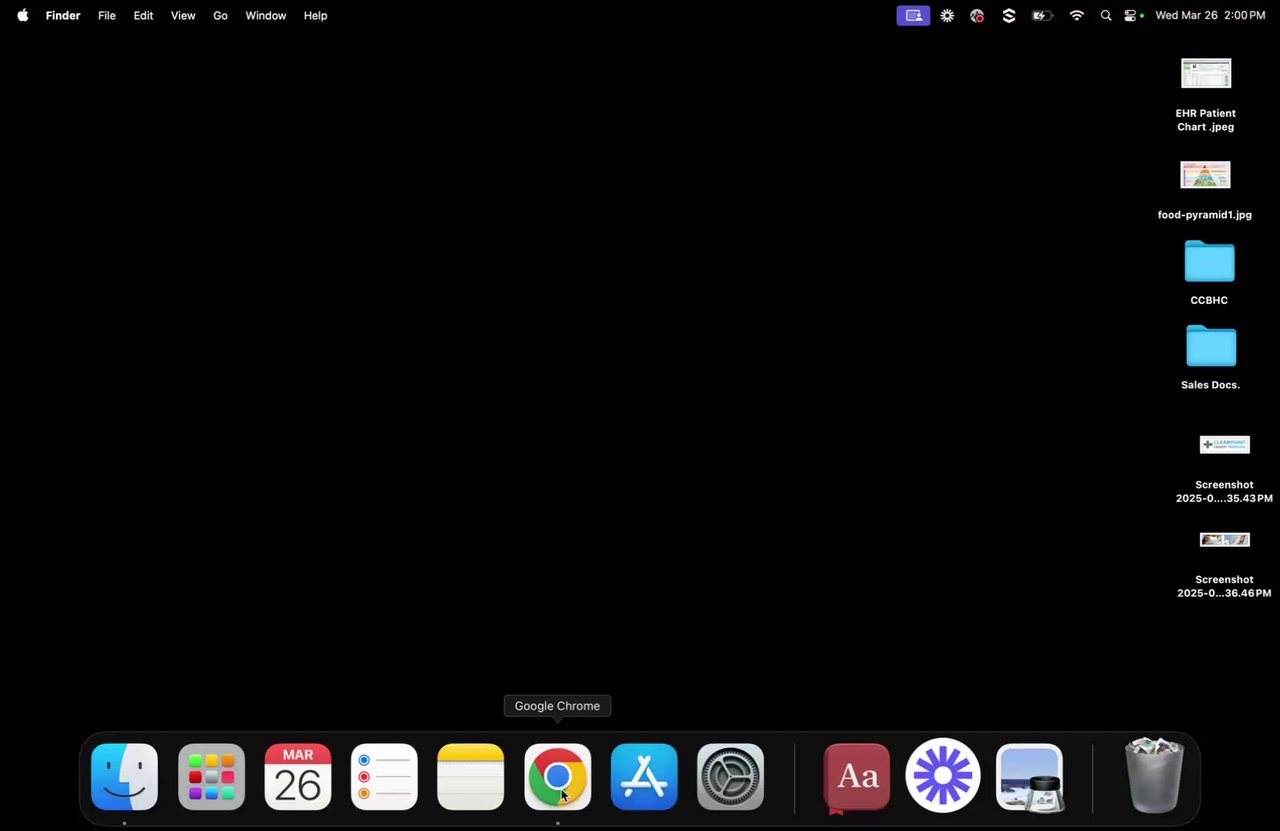The width and height of the screenshot is (1280, 831).
Task: Open the Apple menu
Action: (x=22, y=16)
